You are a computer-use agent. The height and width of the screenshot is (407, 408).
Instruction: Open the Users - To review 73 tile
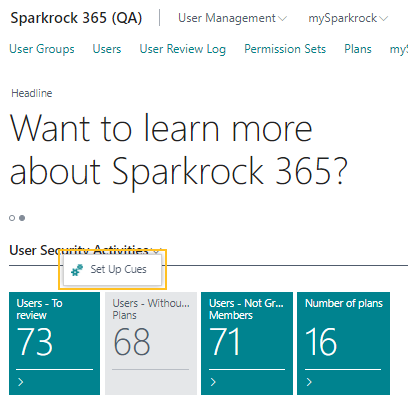54,343
